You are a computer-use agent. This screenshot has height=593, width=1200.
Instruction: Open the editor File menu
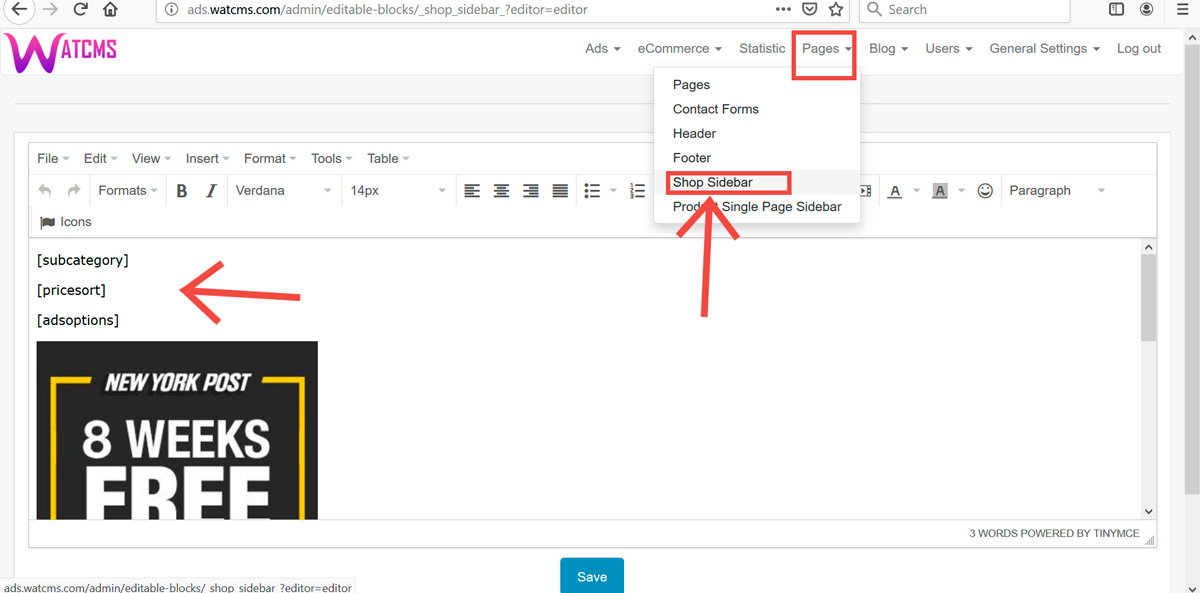point(53,158)
